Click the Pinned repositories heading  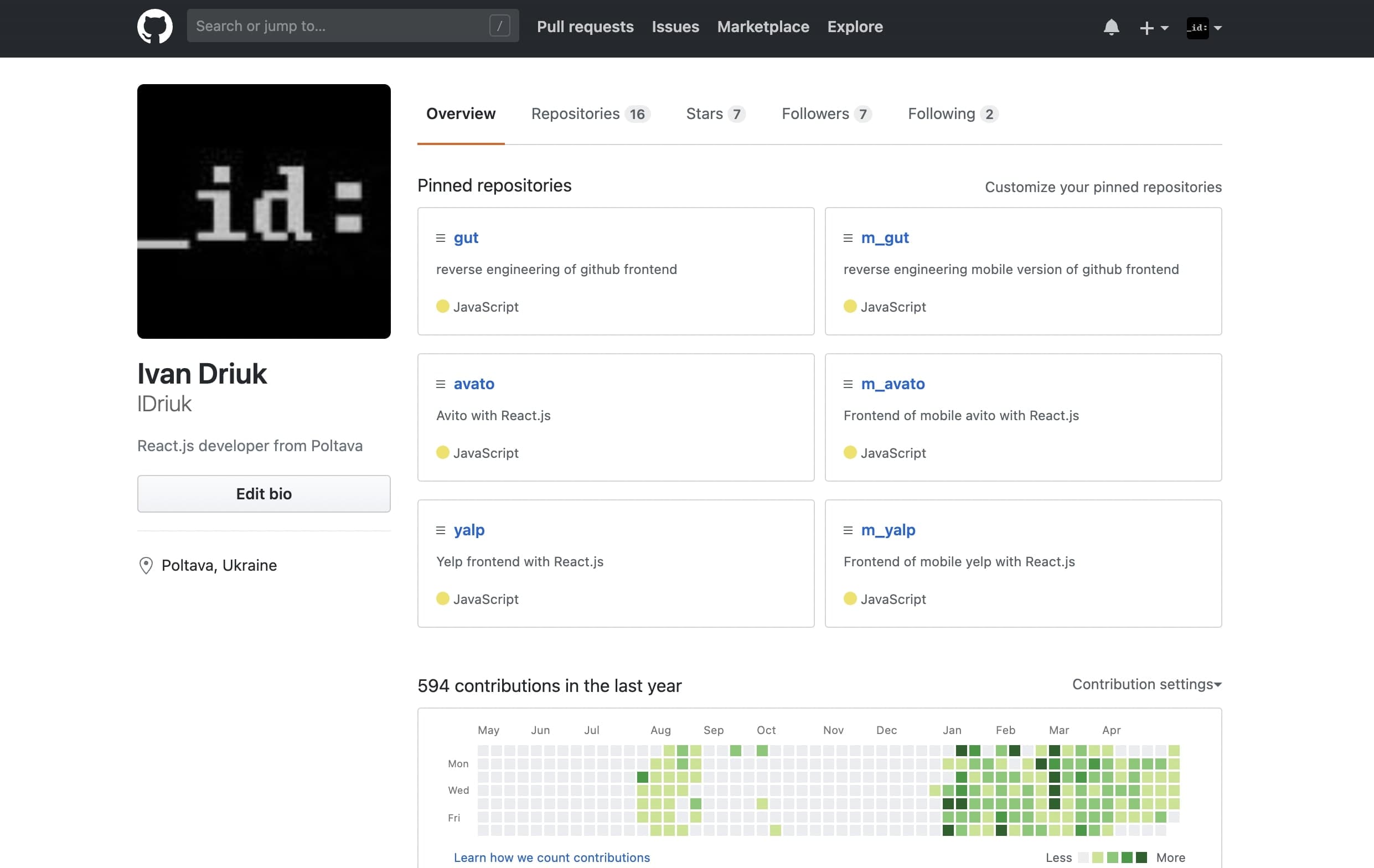coord(494,185)
